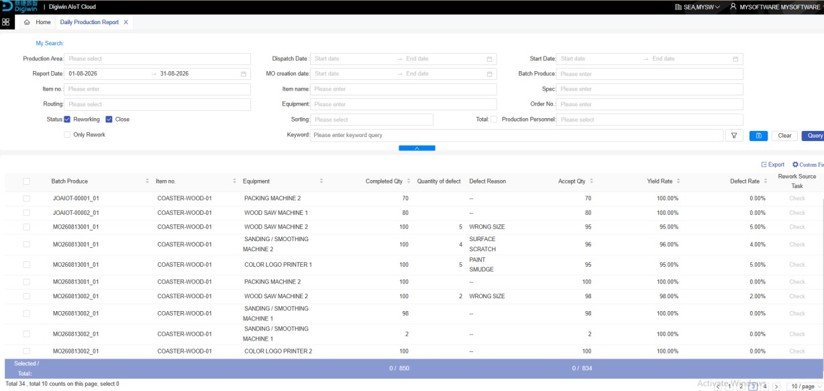
Task: Enable the Only Rework checkbox
Action: [x=67, y=135]
